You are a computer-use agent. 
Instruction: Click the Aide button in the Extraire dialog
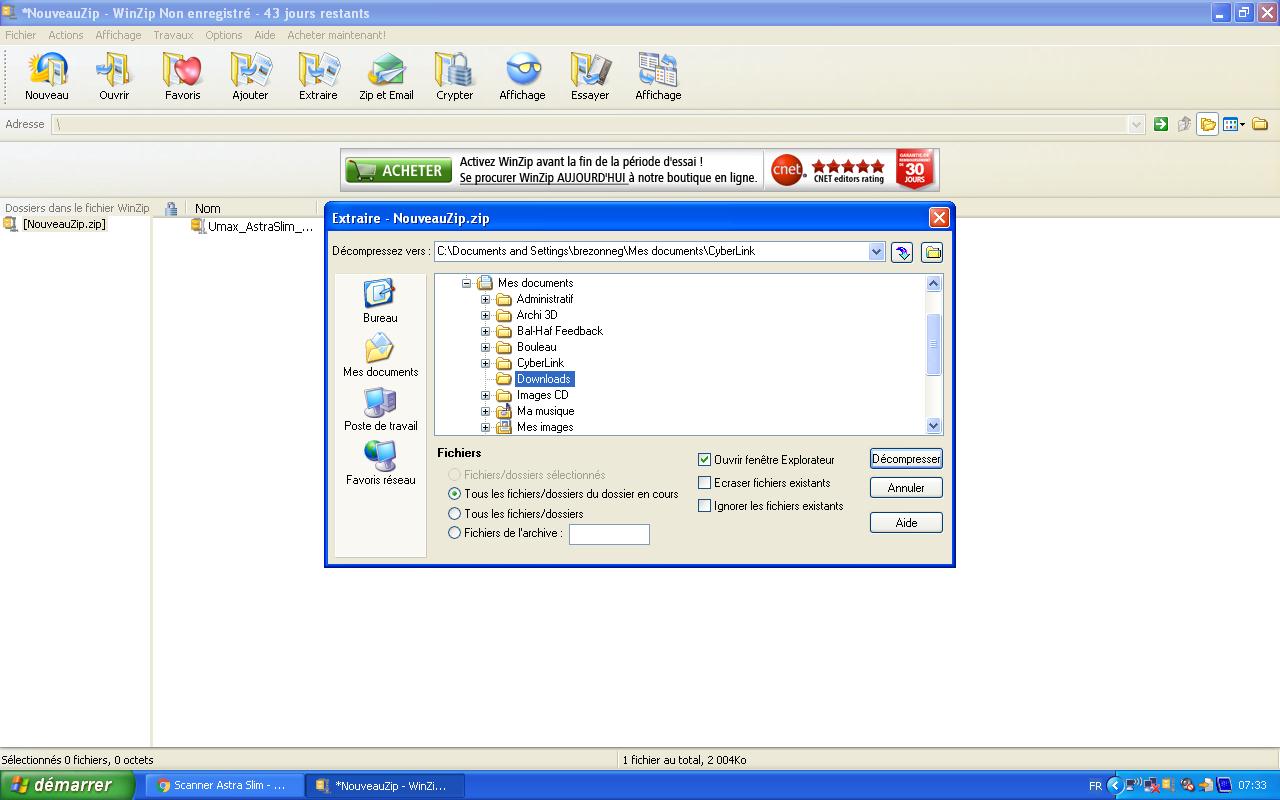click(x=906, y=523)
